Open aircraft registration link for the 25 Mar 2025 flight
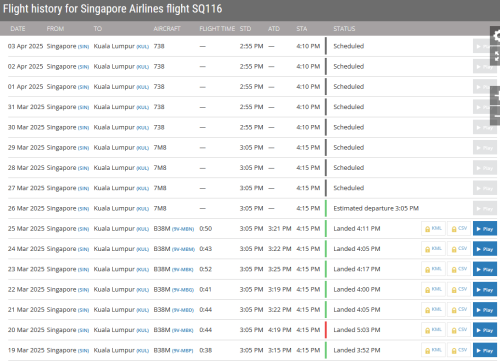This screenshot has width=500, height=361. click(183, 229)
